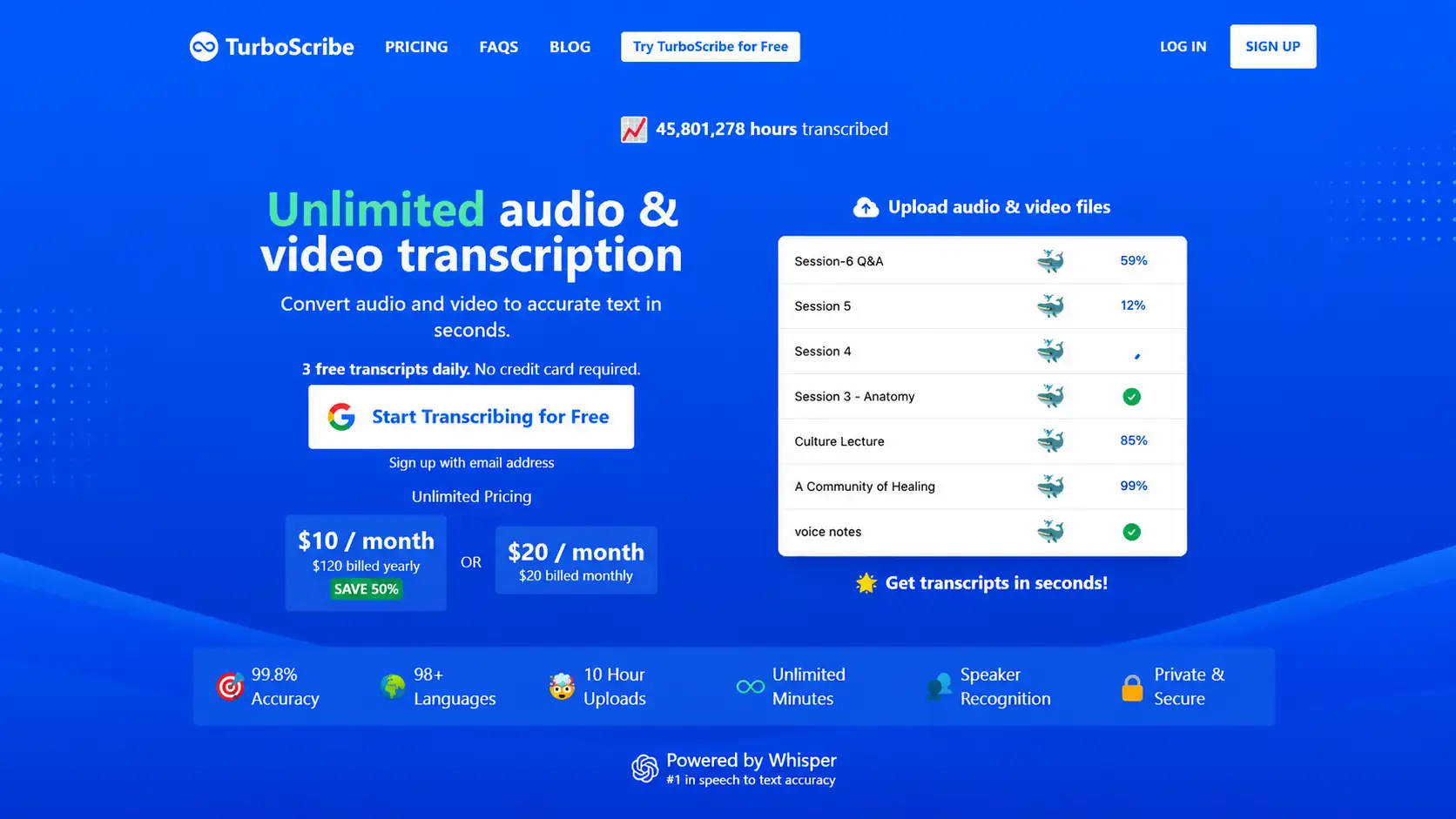Click green checkmark on voice notes row
Screen dimensions: 1456x819
[1131, 532]
